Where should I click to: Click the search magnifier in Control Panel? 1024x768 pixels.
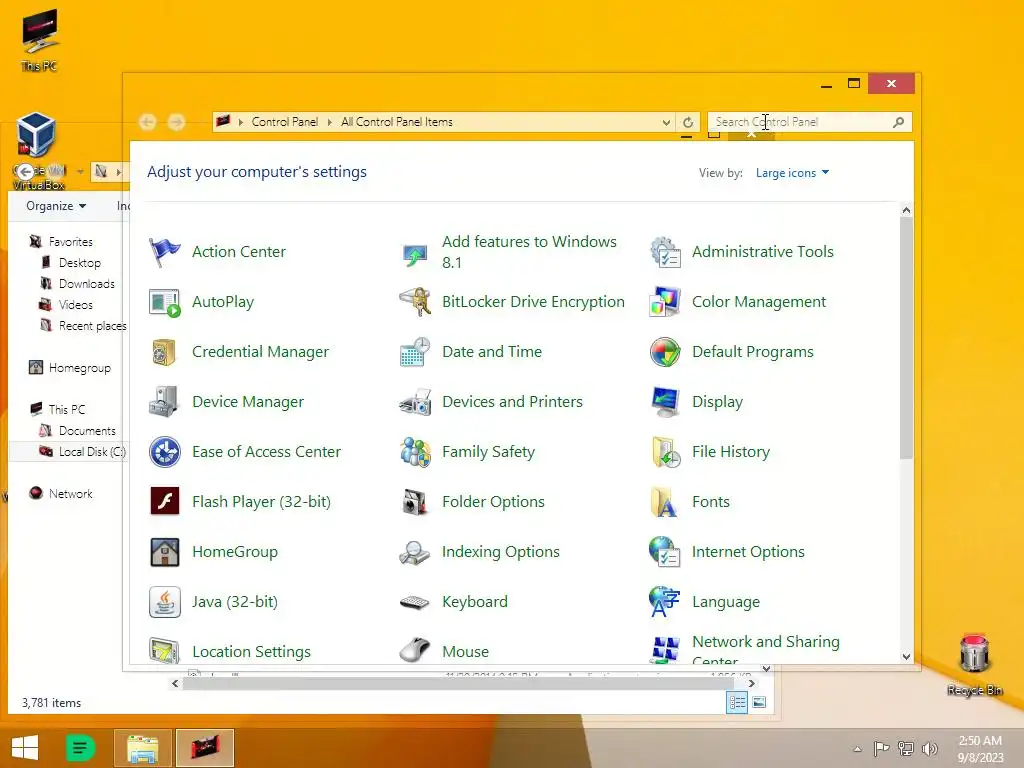tap(899, 122)
